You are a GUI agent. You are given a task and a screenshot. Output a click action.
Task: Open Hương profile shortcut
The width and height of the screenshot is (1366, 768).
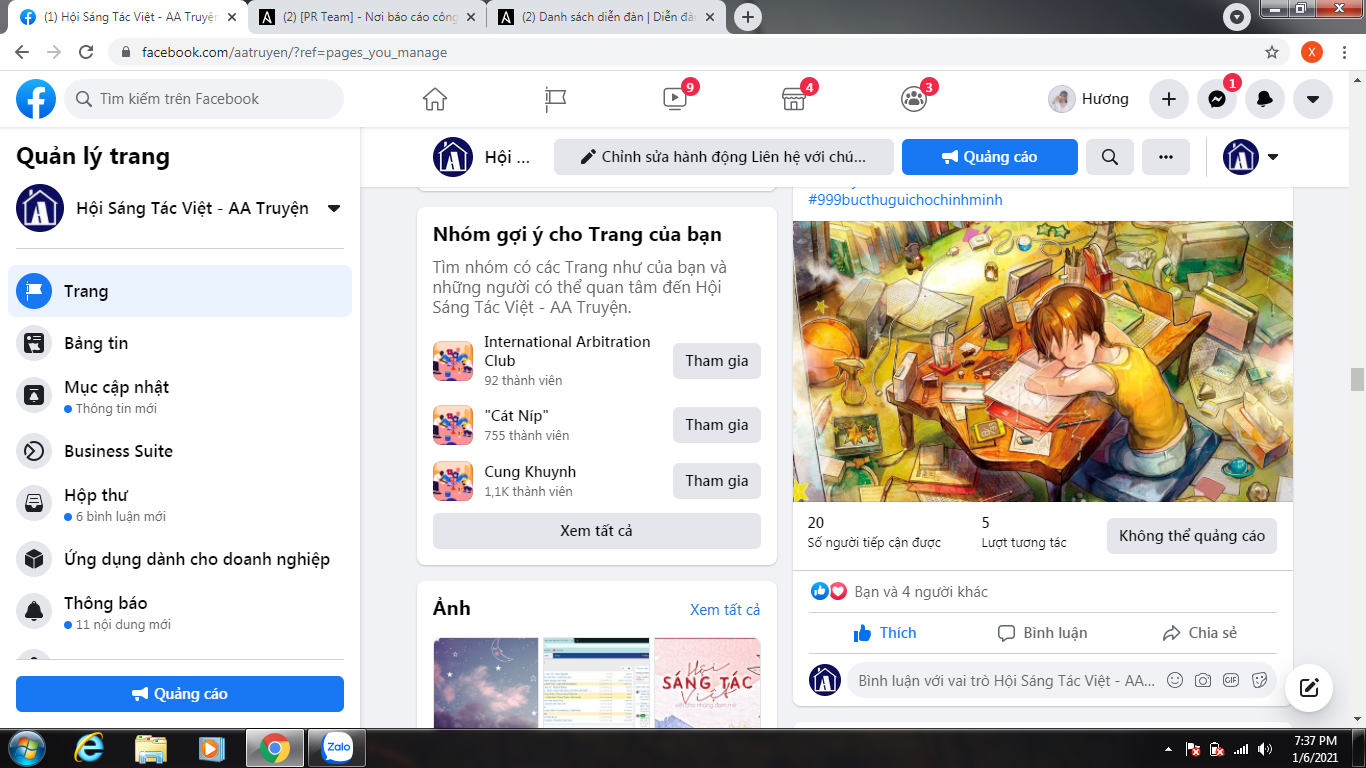click(1089, 99)
